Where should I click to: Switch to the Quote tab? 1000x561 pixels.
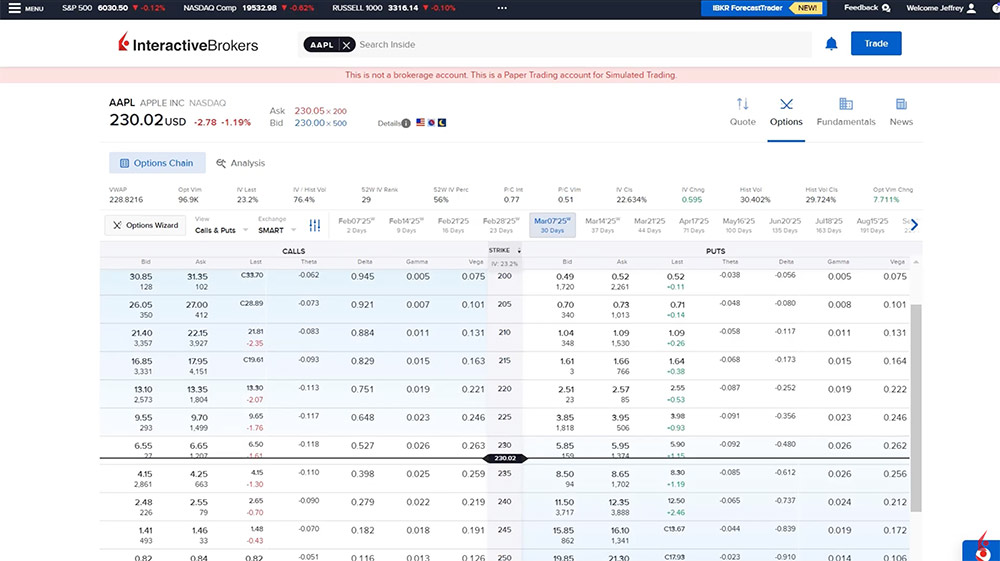pos(742,112)
